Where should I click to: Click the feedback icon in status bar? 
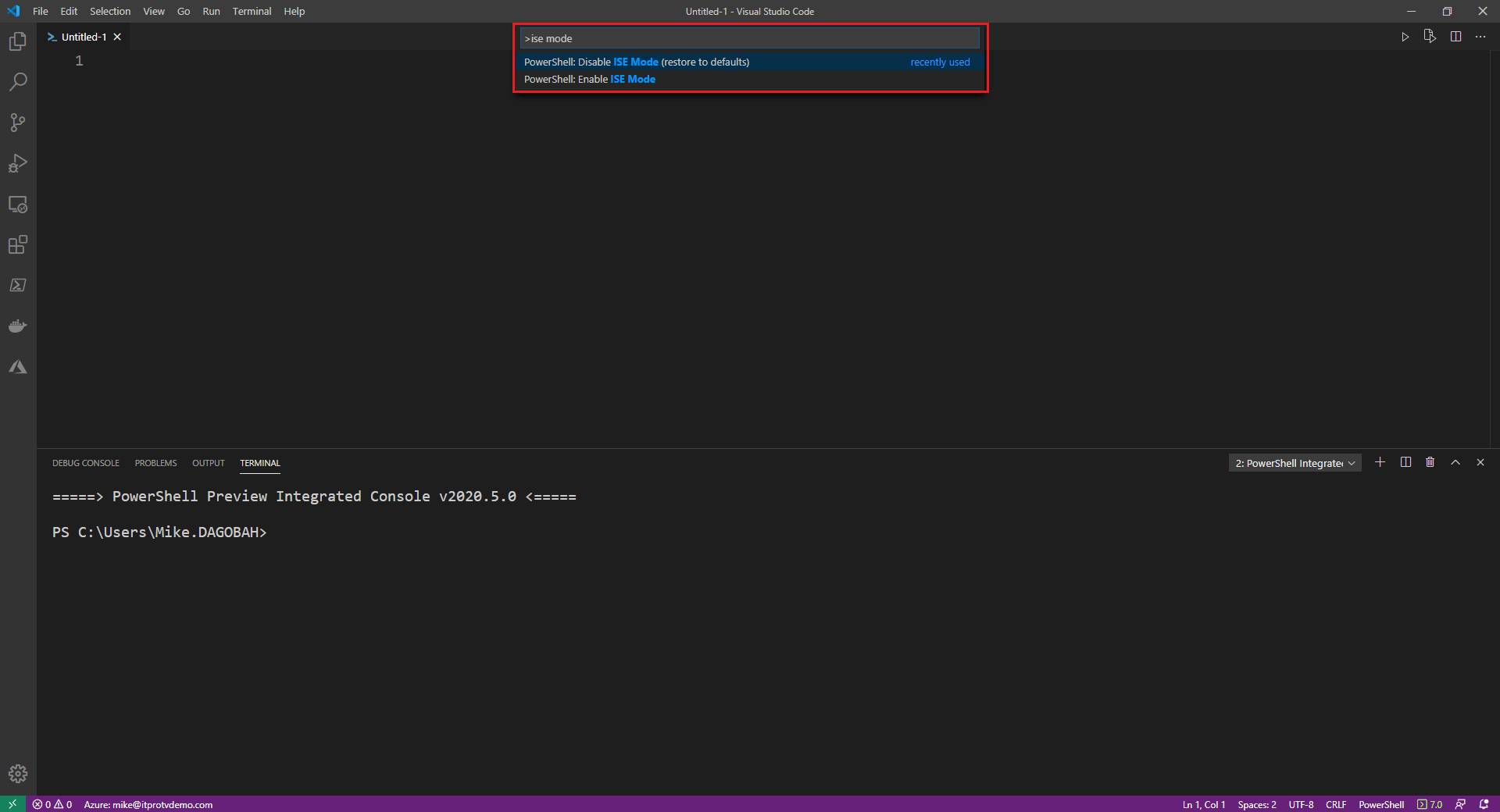(x=1460, y=804)
